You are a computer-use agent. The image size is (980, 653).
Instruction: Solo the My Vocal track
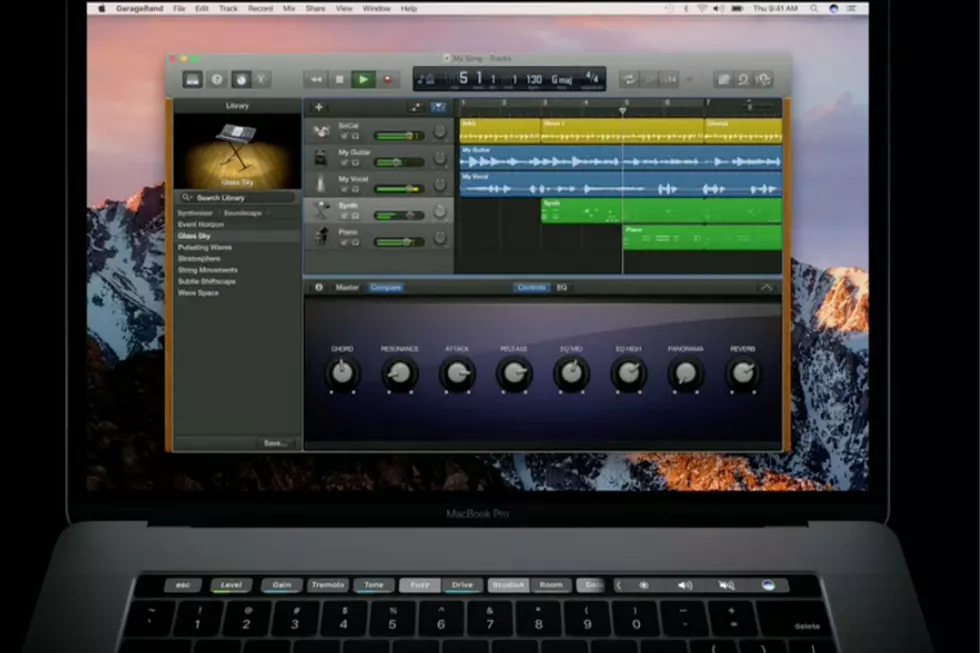[x=356, y=189]
